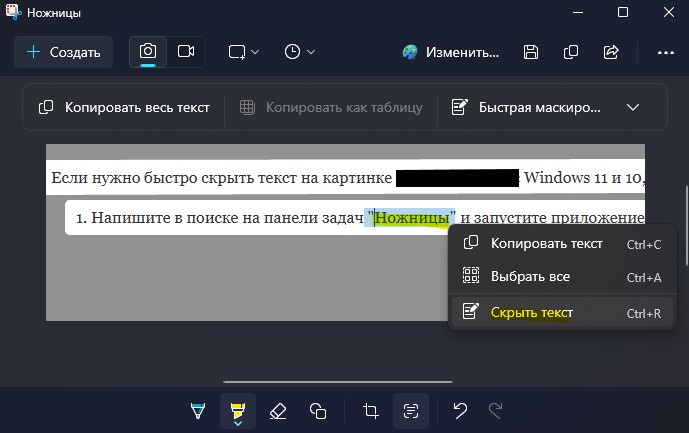Select the eraser tool
This screenshot has height=433, width=689.
tap(278, 411)
